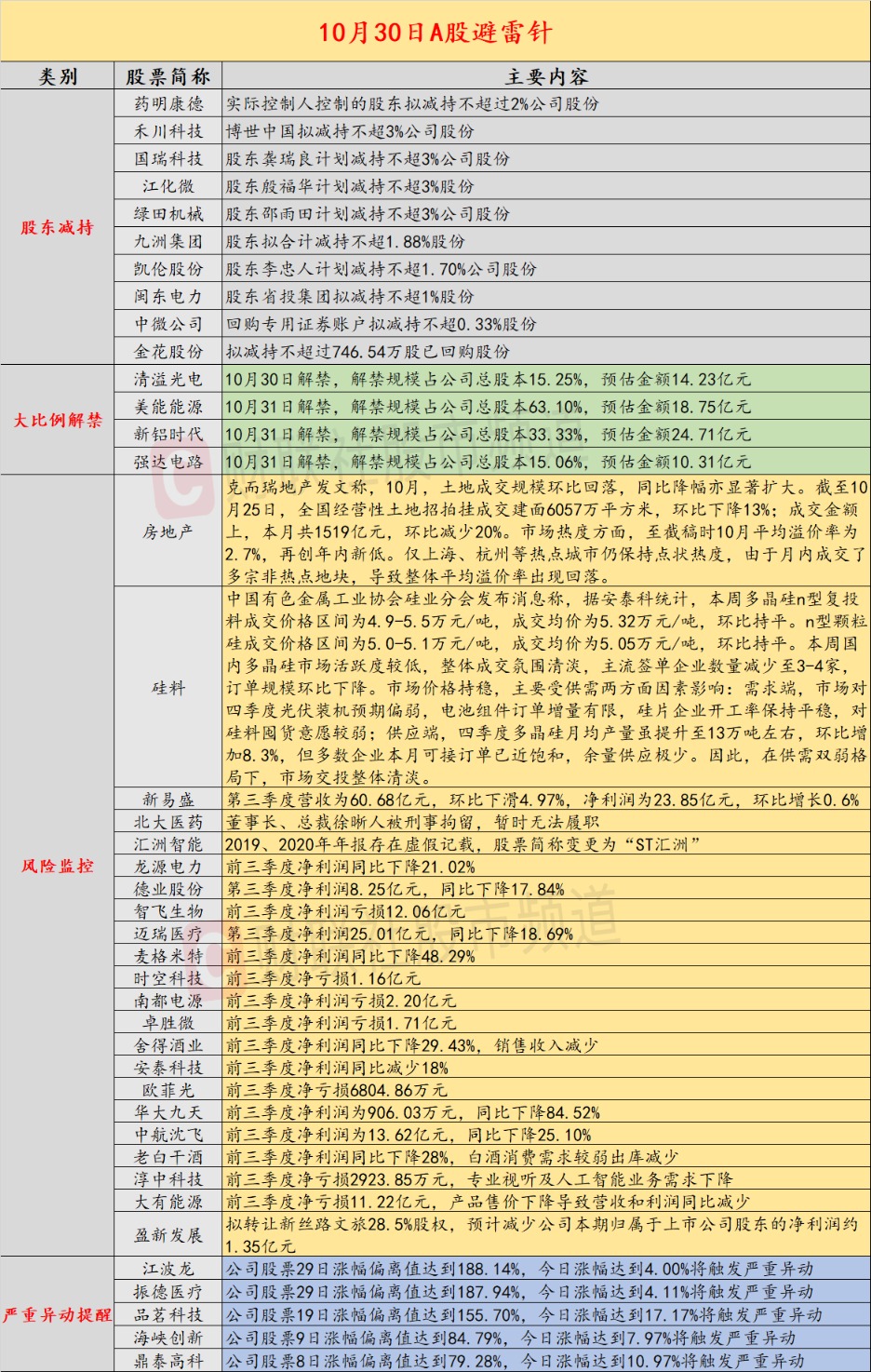Select stock name "绿田机械"
Image resolution: width=871 pixels, height=1372 pixels.
pos(168,213)
